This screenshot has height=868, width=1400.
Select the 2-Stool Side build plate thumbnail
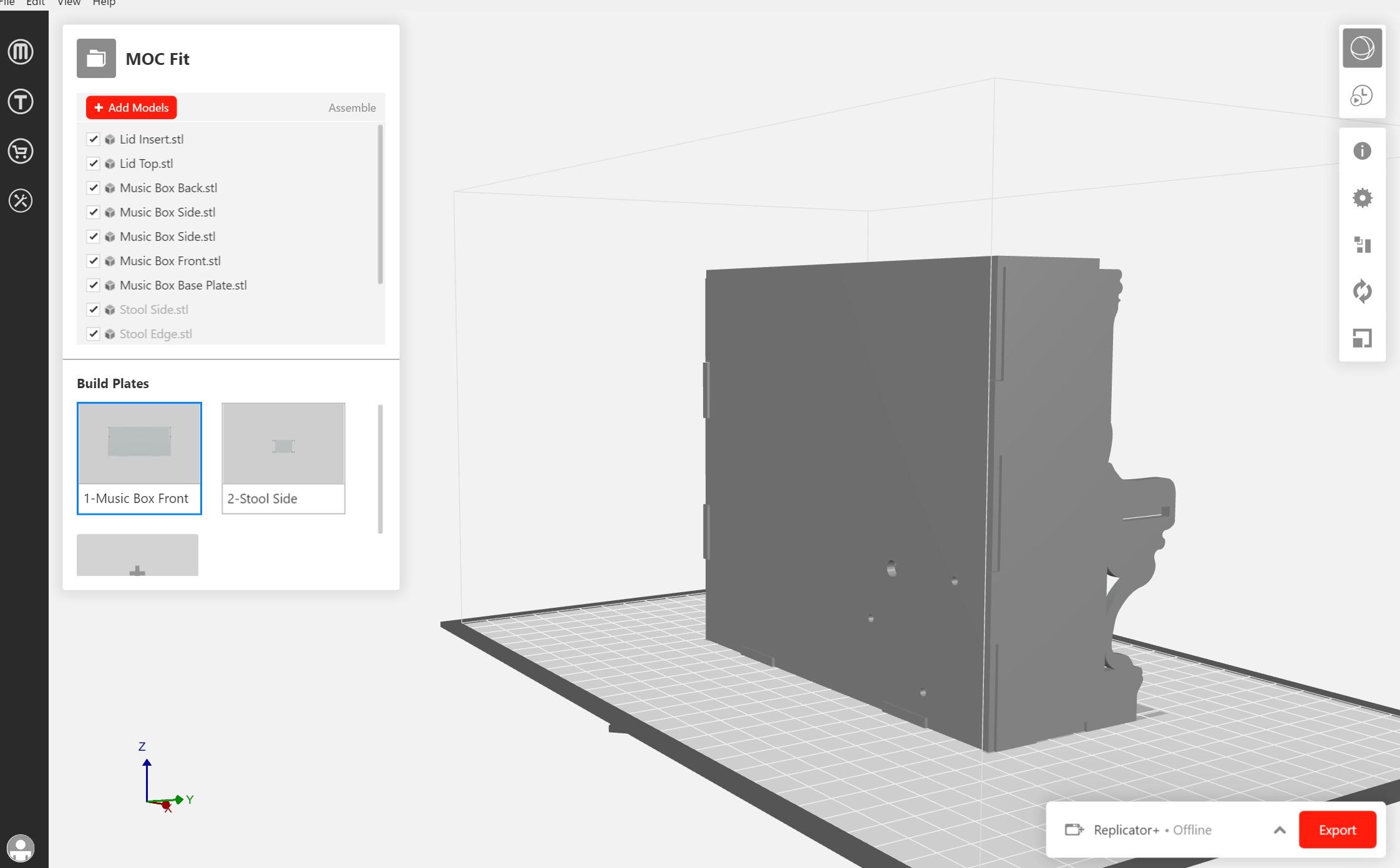(283, 457)
